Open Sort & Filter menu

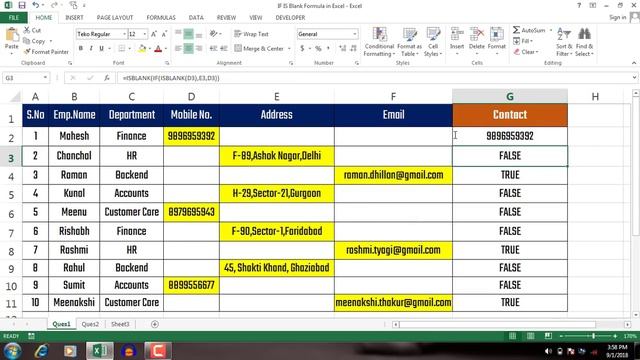(564, 42)
